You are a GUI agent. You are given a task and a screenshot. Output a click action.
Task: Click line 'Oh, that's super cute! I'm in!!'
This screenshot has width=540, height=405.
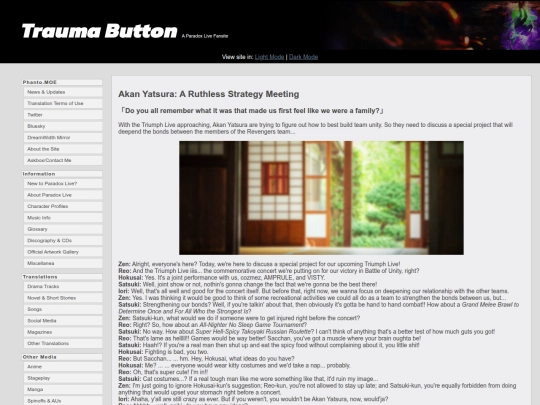163,372
